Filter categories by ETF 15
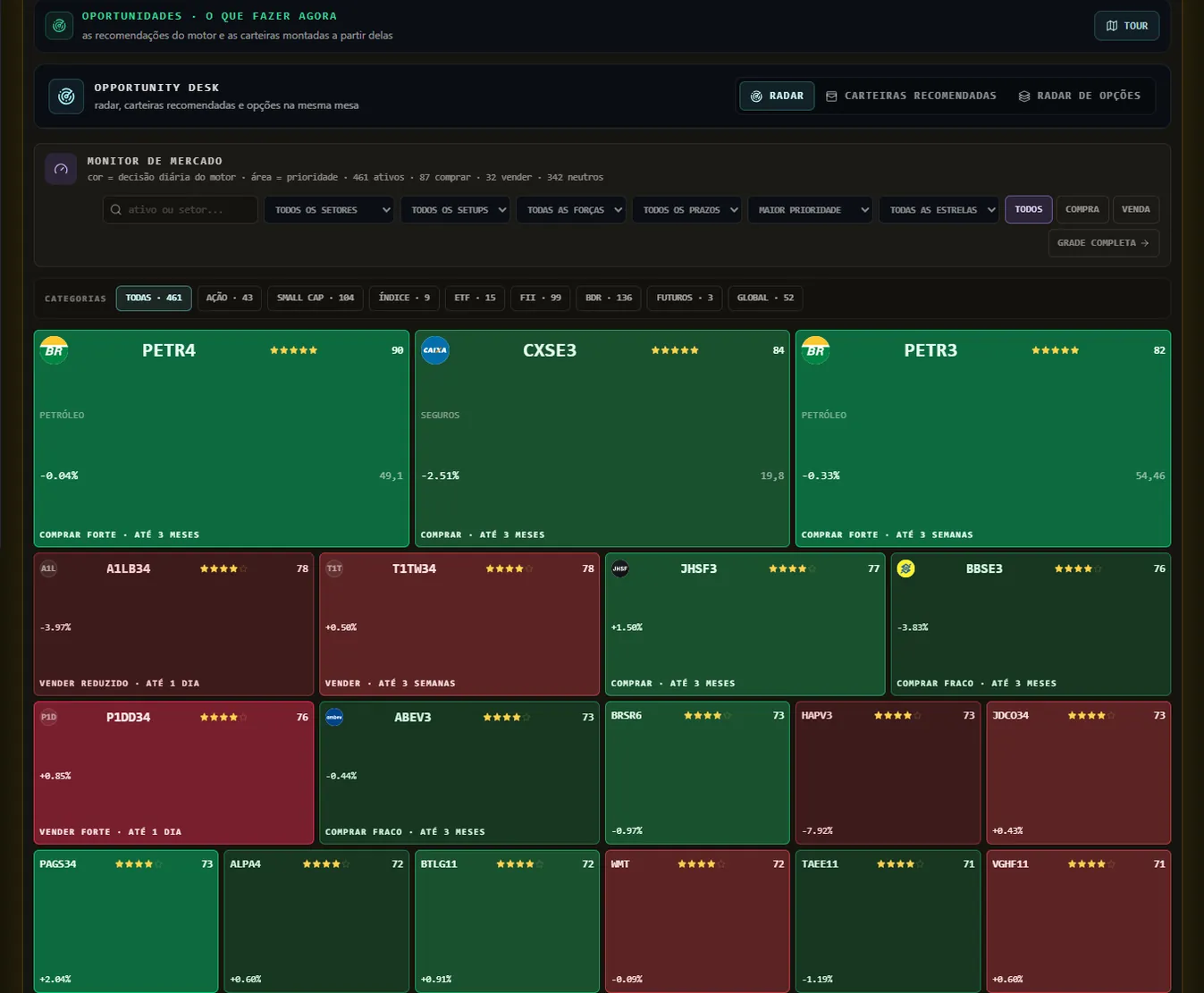1204x993 pixels. pyautogui.click(x=475, y=298)
